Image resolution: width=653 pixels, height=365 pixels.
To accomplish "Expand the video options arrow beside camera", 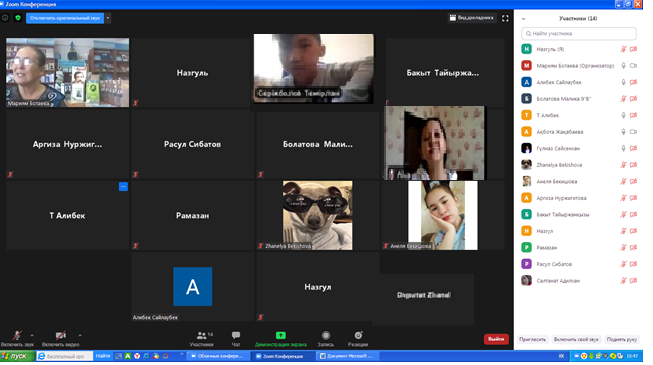I will pyautogui.click(x=80, y=335).
